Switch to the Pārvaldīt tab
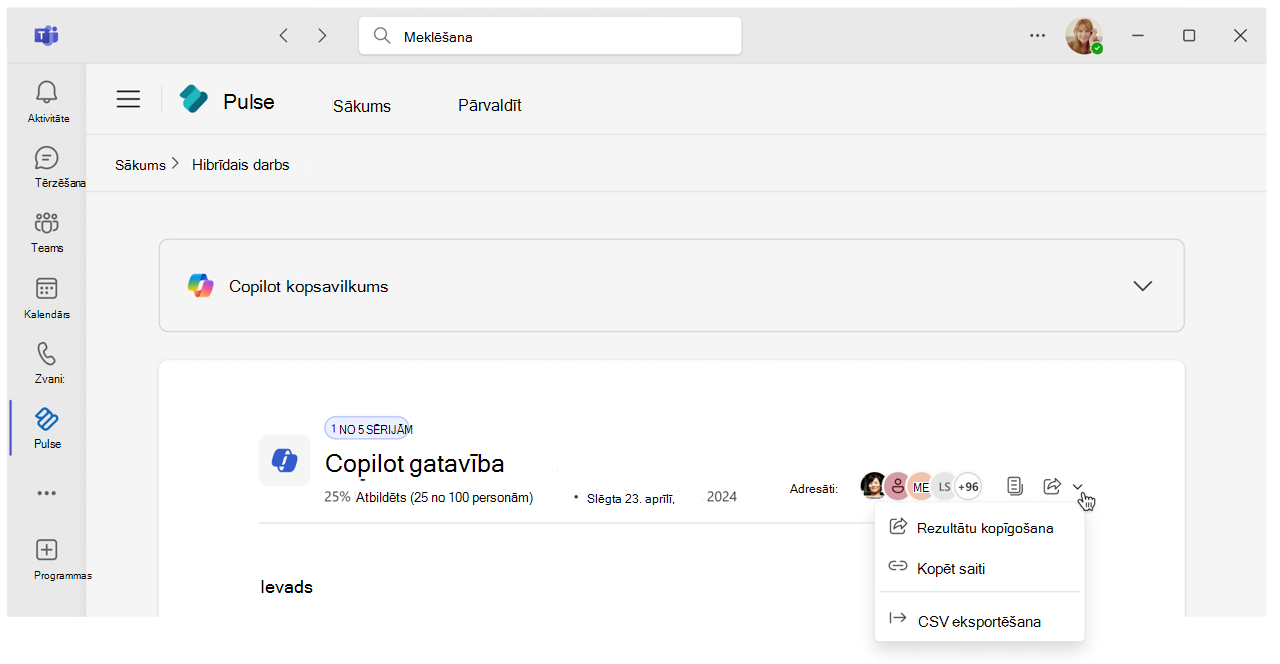Image resolution: width=1280 pixels, height=664 pixels. tap(489, 105)
